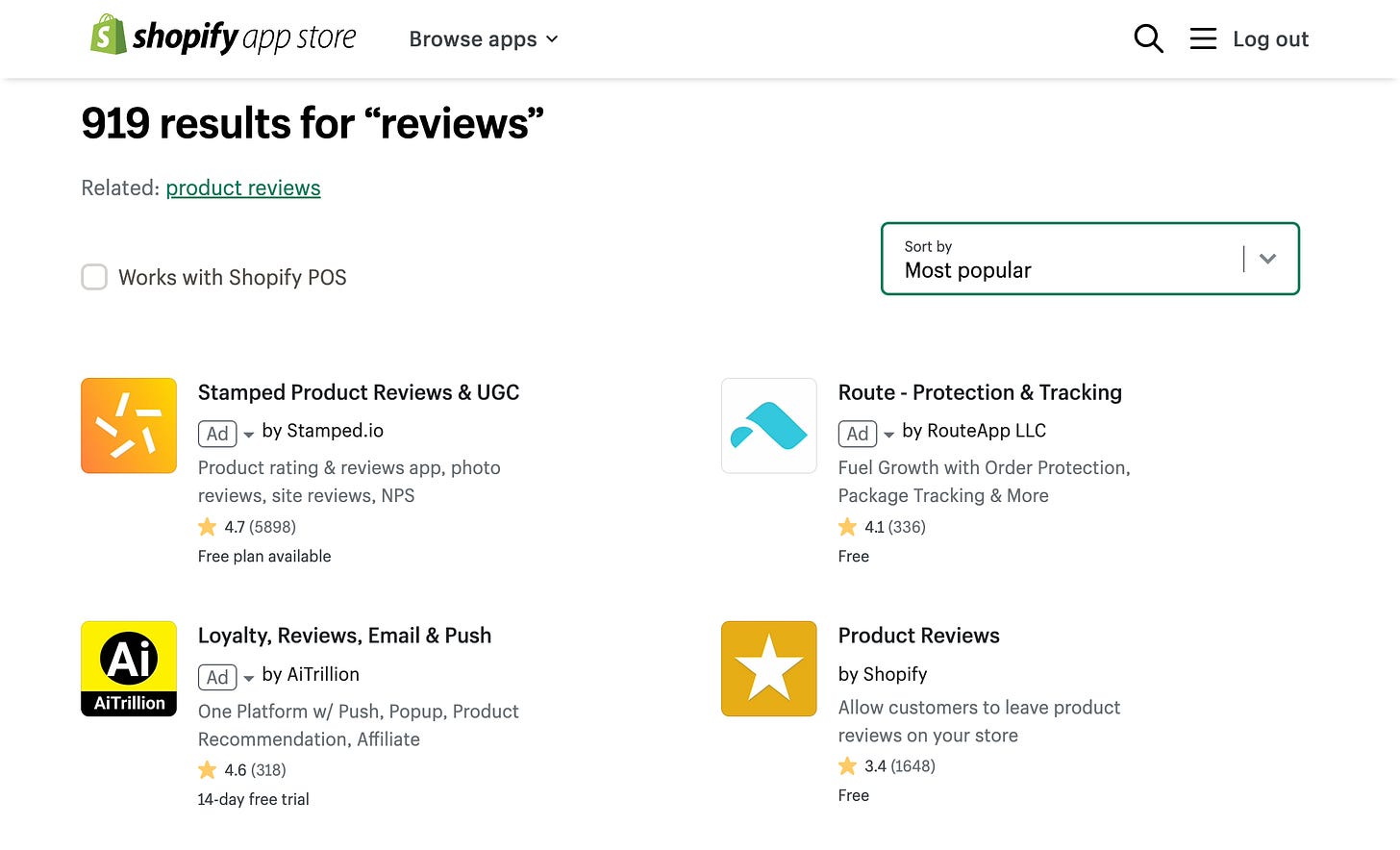The height and width of the screenshot is (850, 1400).
Task: Open Route - Protection & Tracking listing
Action: point(980,392)
